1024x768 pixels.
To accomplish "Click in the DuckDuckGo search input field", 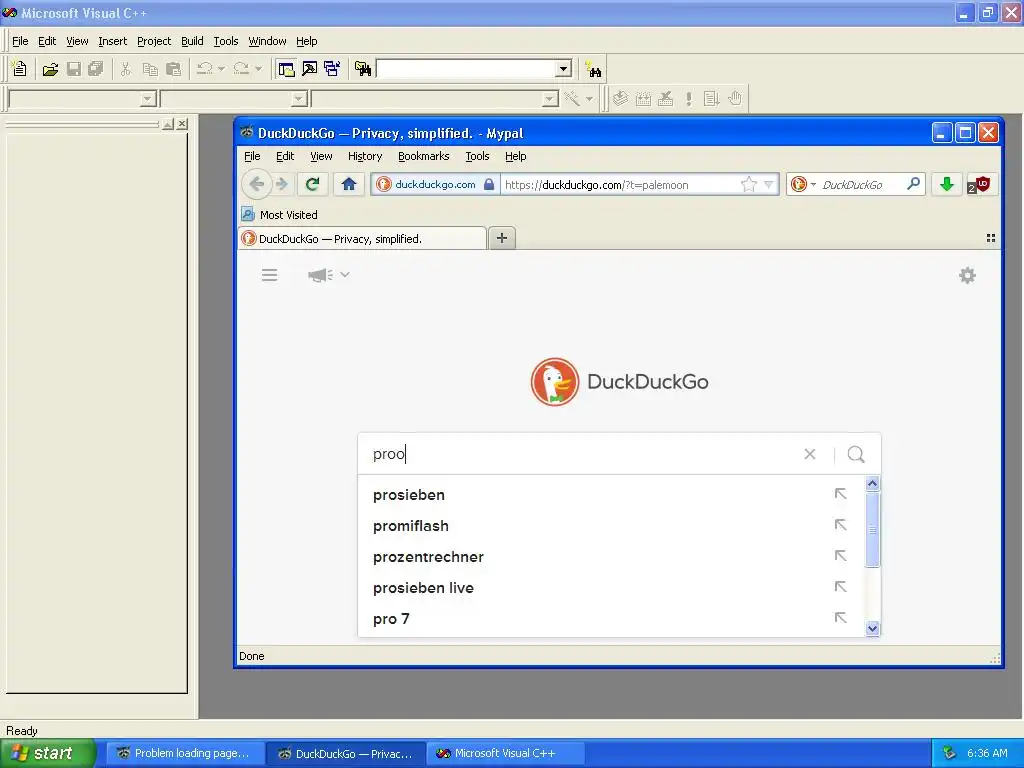I will [581, 454].
